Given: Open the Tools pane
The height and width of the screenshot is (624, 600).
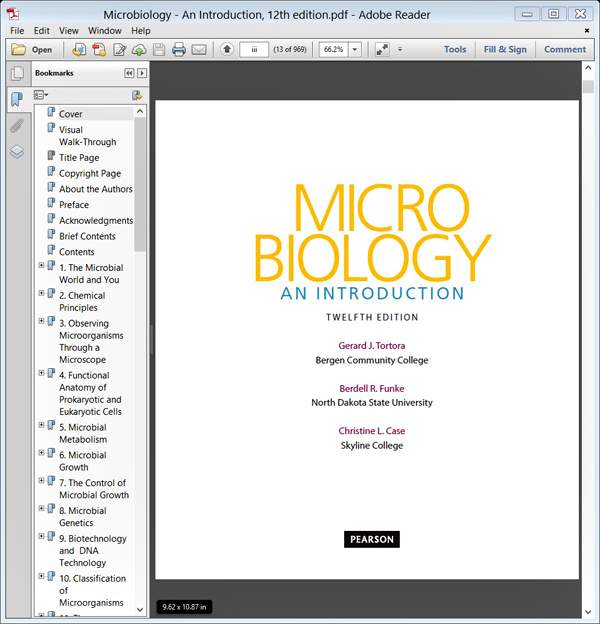Looking at the screenshot, I should [x=455, y=49].
